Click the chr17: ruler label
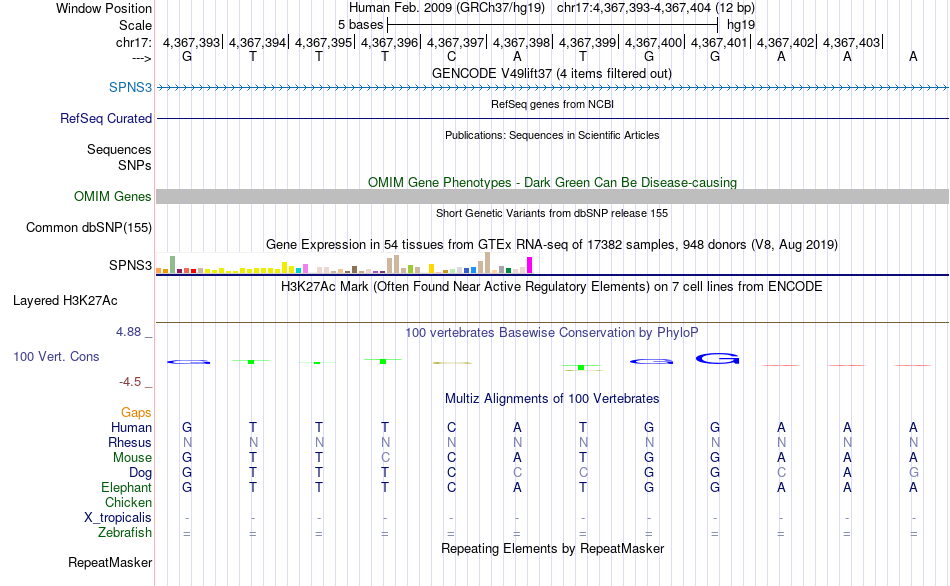Image resolution: width=950 pixels, height=586 pixels. 133,42
